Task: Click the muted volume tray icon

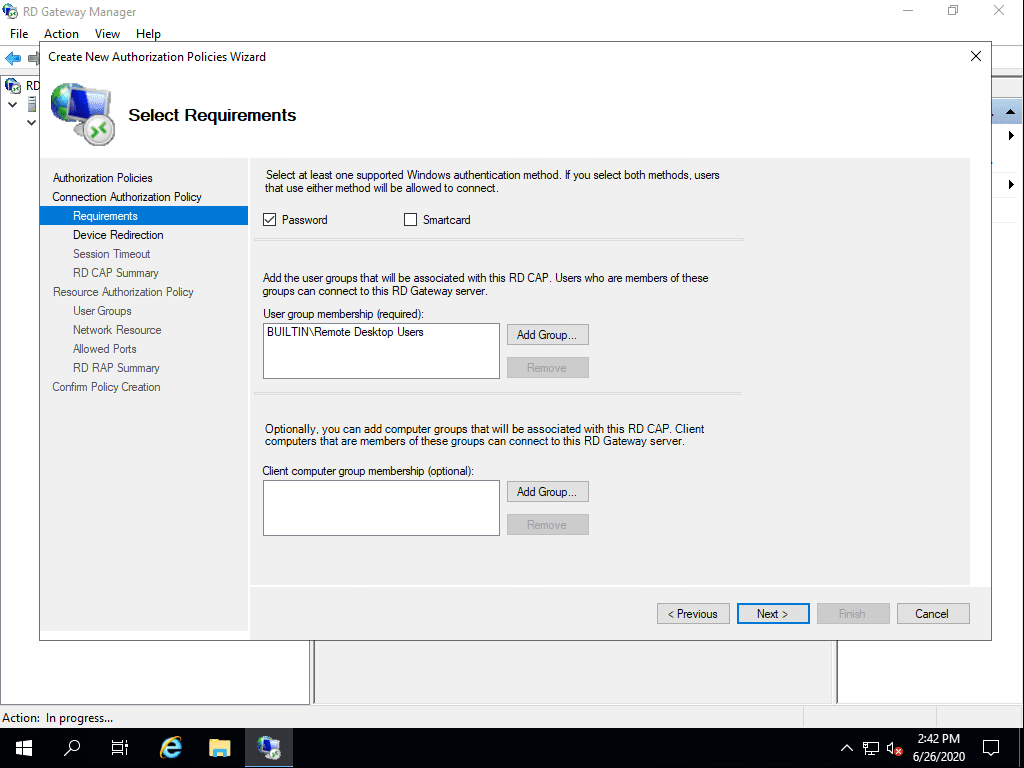Action: click(895, 748)
